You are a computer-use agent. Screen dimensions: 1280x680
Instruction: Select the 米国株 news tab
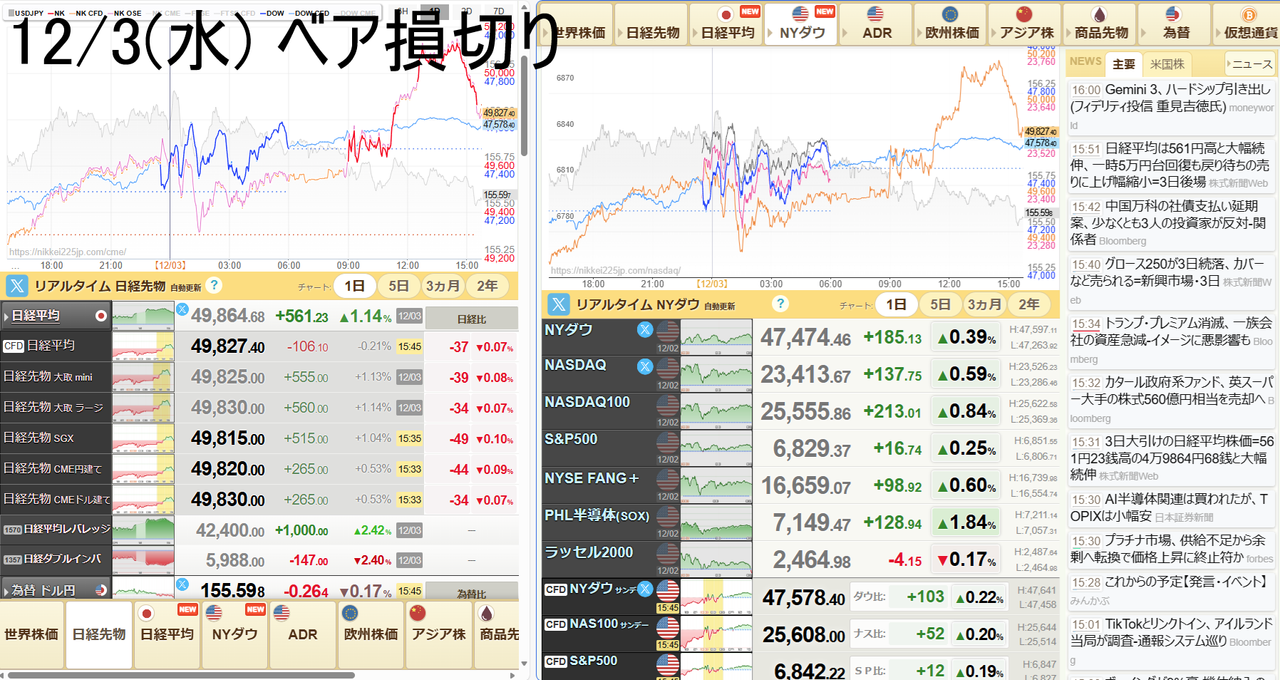pos(1167,64)
